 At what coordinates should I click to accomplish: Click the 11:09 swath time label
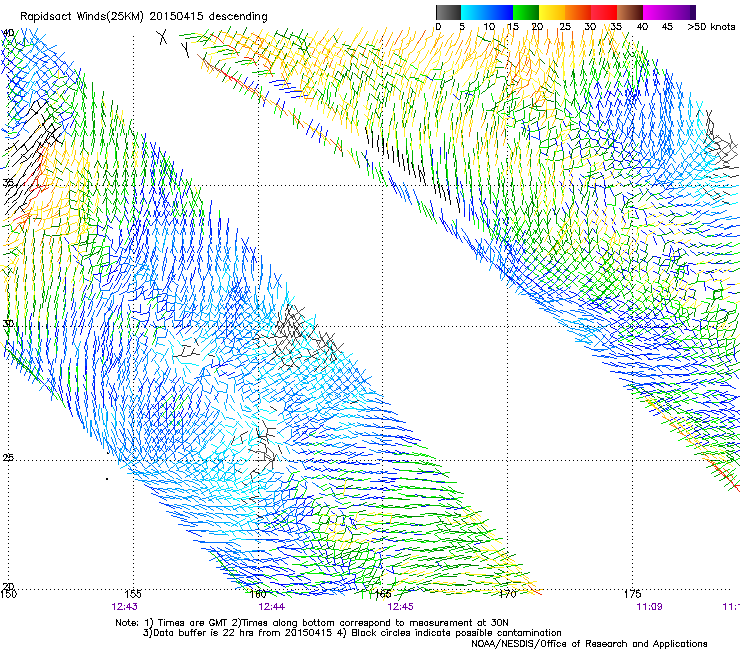point(649,607)
